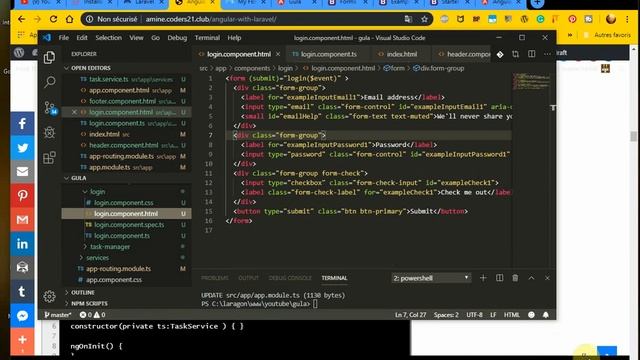Click the Chrome address bar URL
Image resolution: width=640 pixels, height=360 pixels.
211,19
